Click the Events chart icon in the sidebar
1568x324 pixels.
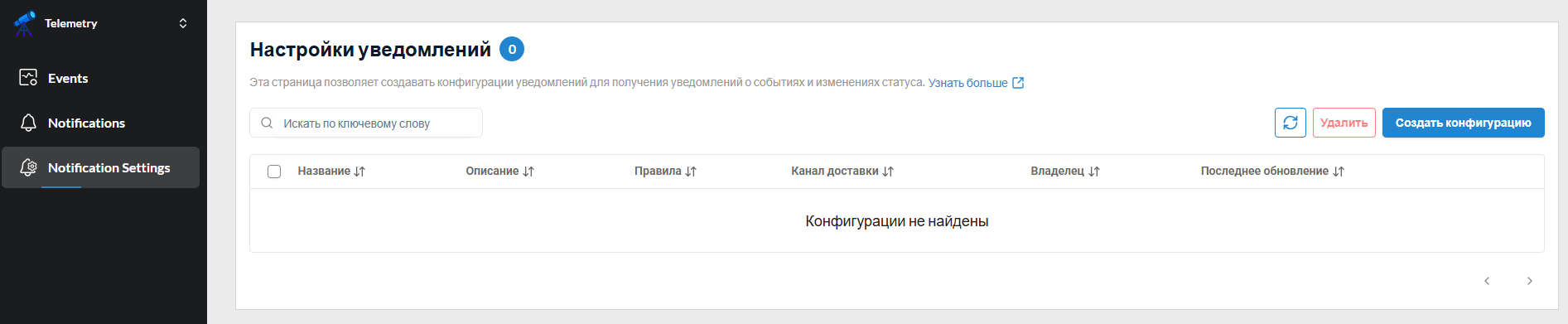coord(28,78)
